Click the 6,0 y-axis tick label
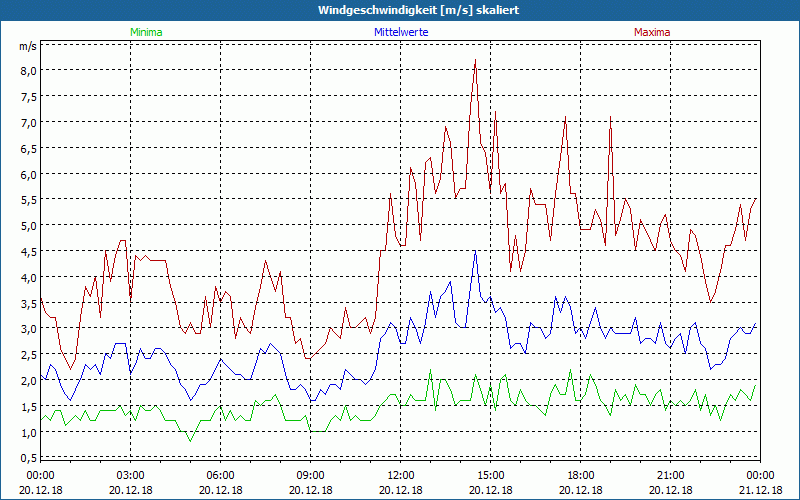Viewport: 800px width, 500px height. point(29,175)
